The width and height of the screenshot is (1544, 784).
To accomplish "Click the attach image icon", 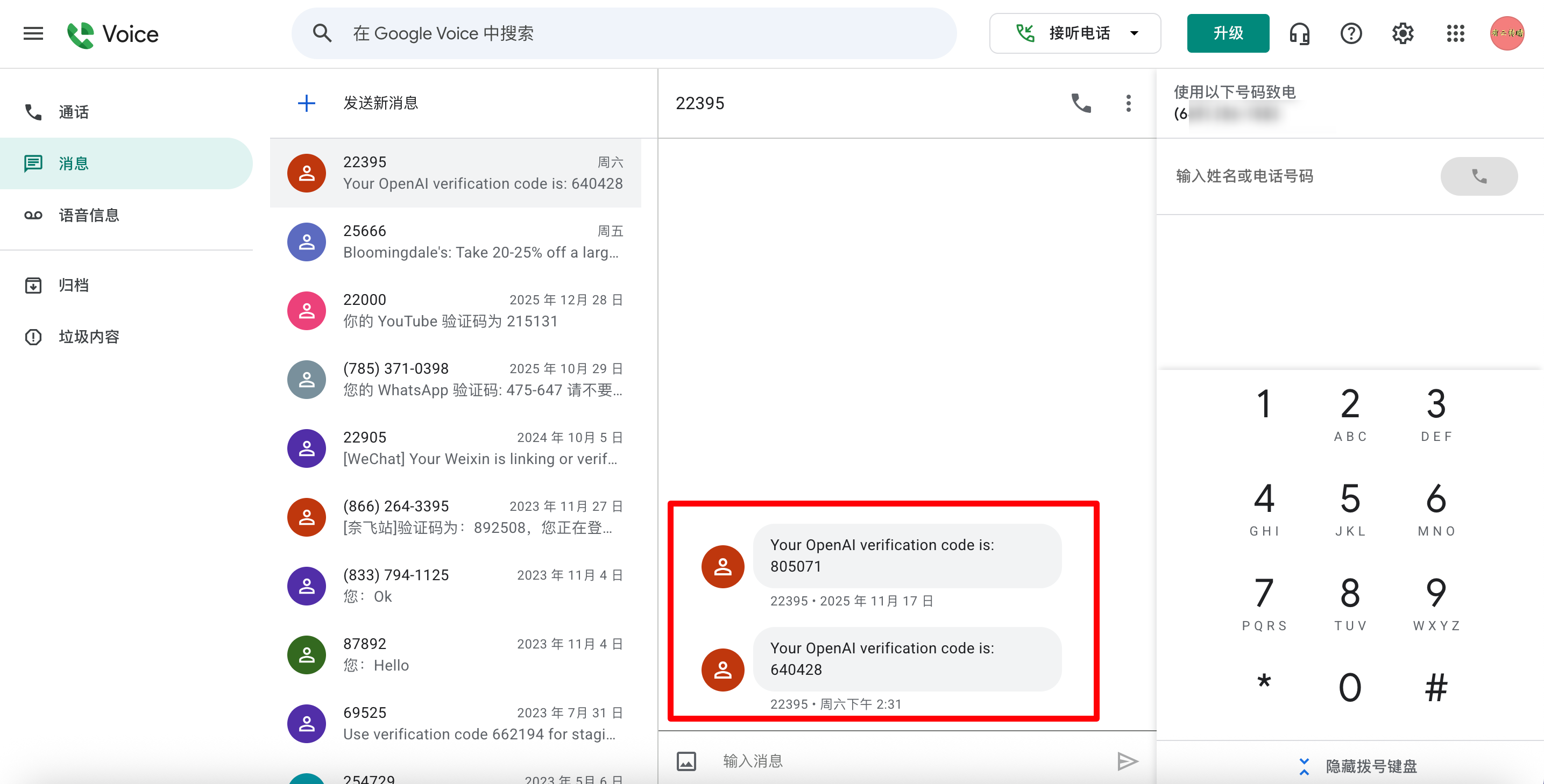I will click(686, 761).
